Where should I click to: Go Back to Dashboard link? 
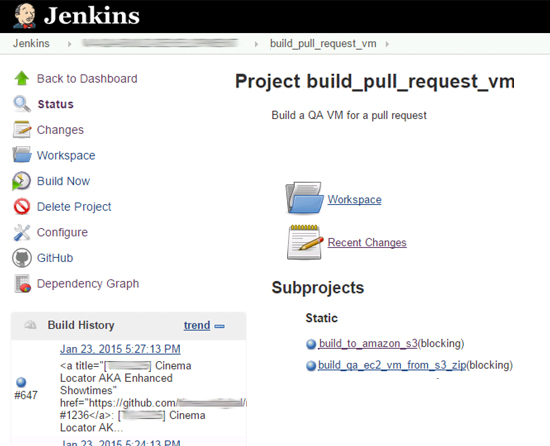pos(87,79)
